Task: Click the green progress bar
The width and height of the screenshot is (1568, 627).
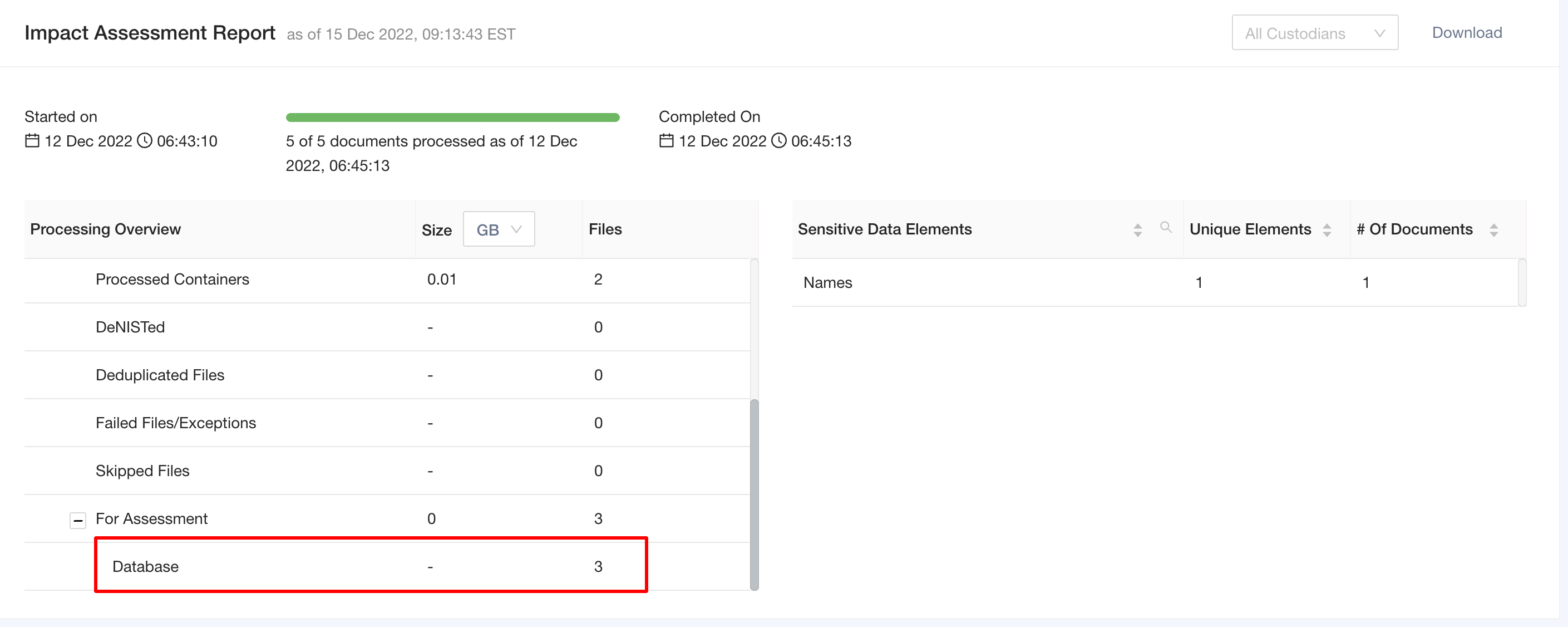Action: tap(452, 117)
